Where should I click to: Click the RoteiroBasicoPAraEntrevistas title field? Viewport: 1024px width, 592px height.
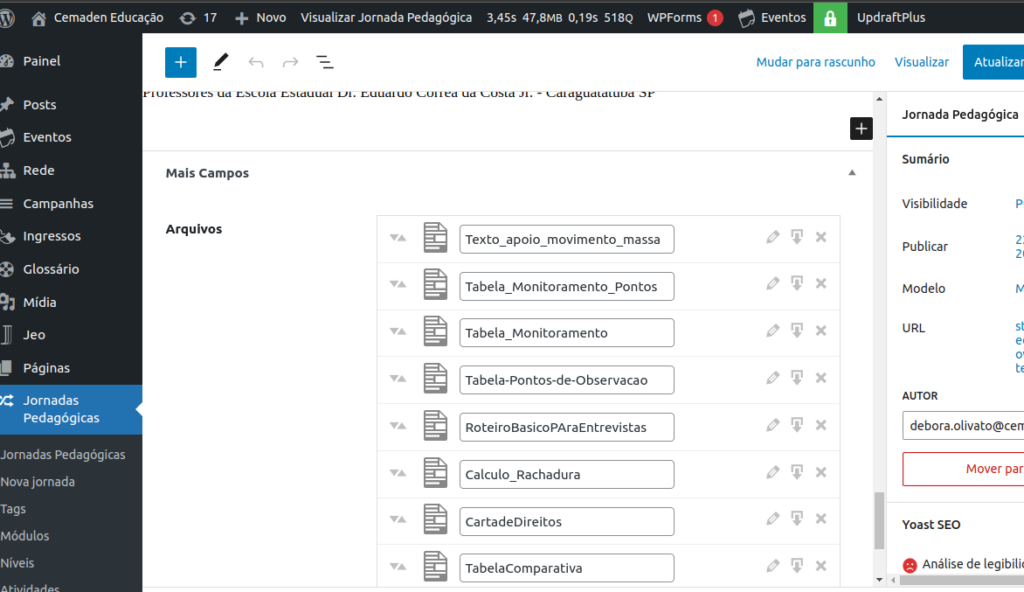(567, 427)
